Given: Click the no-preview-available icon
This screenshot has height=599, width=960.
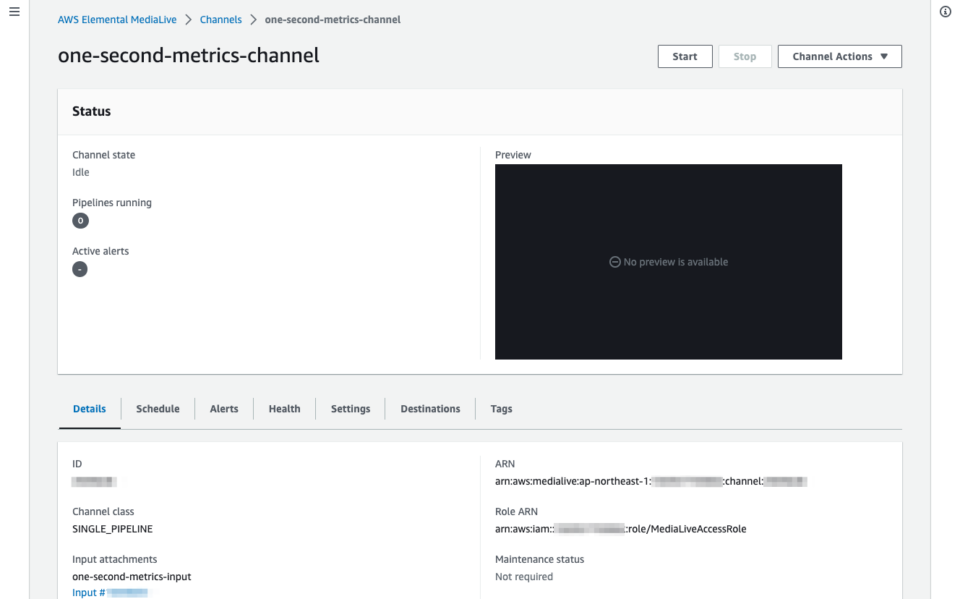Looking at the screenshot, I should [x=613, y=262].
